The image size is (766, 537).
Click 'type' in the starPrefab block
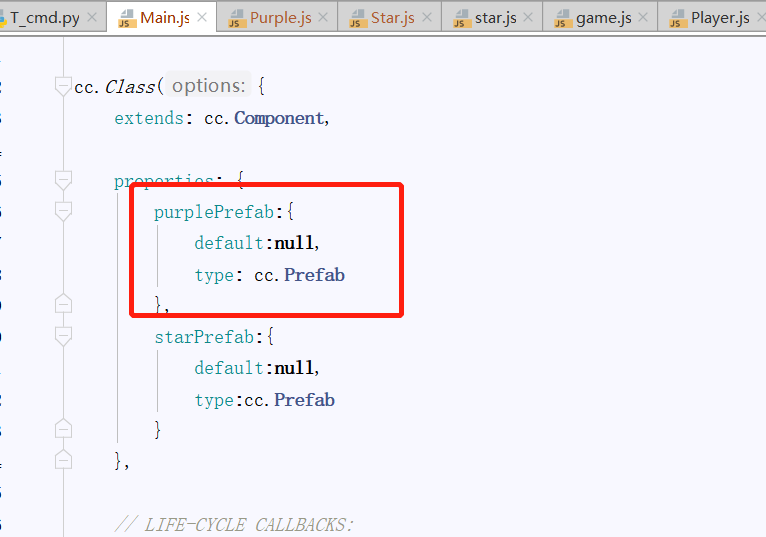214,401
